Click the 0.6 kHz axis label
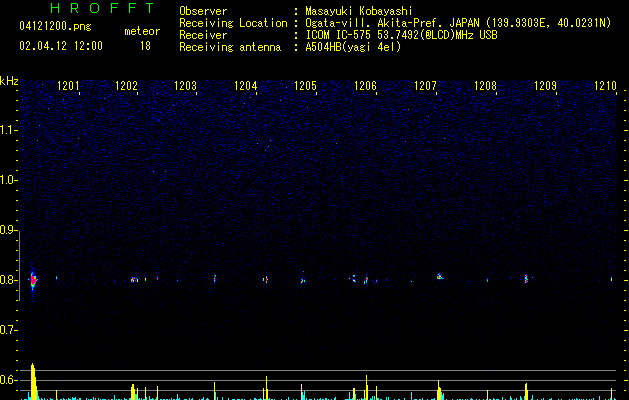This screenshot has height=400, width=629. pyautogui.click(x=8, y=380)
